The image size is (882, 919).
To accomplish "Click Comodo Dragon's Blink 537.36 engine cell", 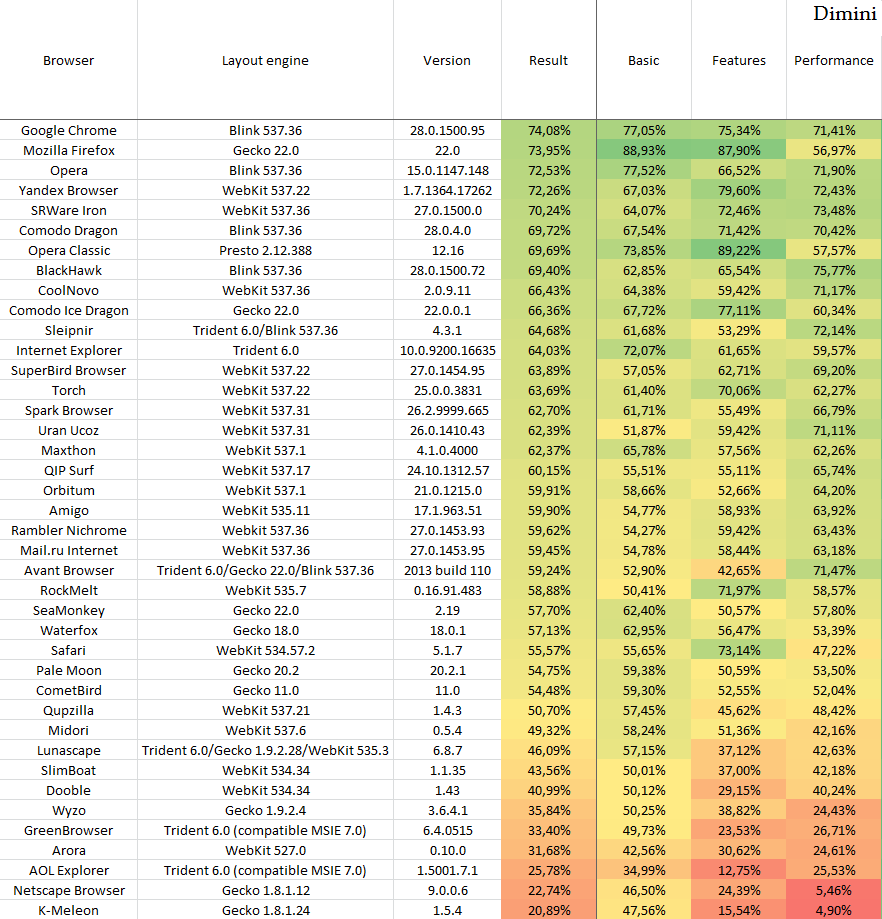I will coord(265,230).
